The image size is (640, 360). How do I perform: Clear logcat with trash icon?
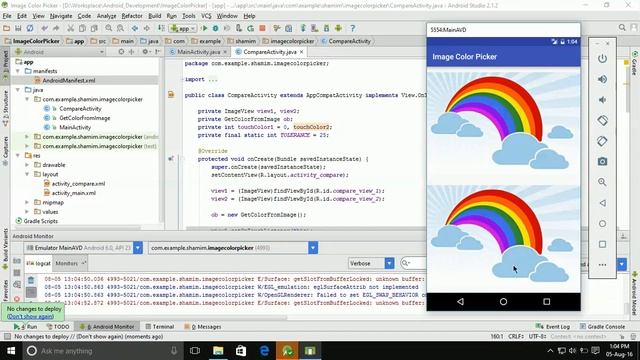coord(31,280)
